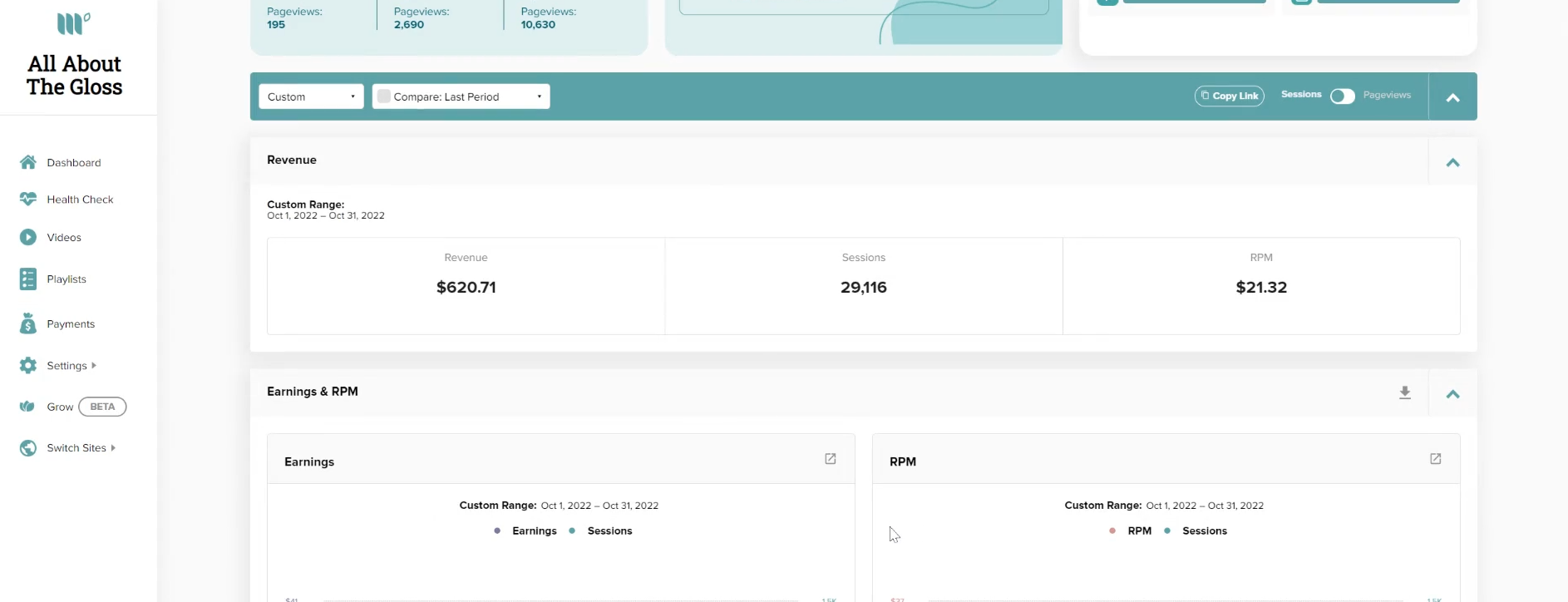
Task: Toggle RPM series in RPM chart legend
Action: tap(1131, 530)
